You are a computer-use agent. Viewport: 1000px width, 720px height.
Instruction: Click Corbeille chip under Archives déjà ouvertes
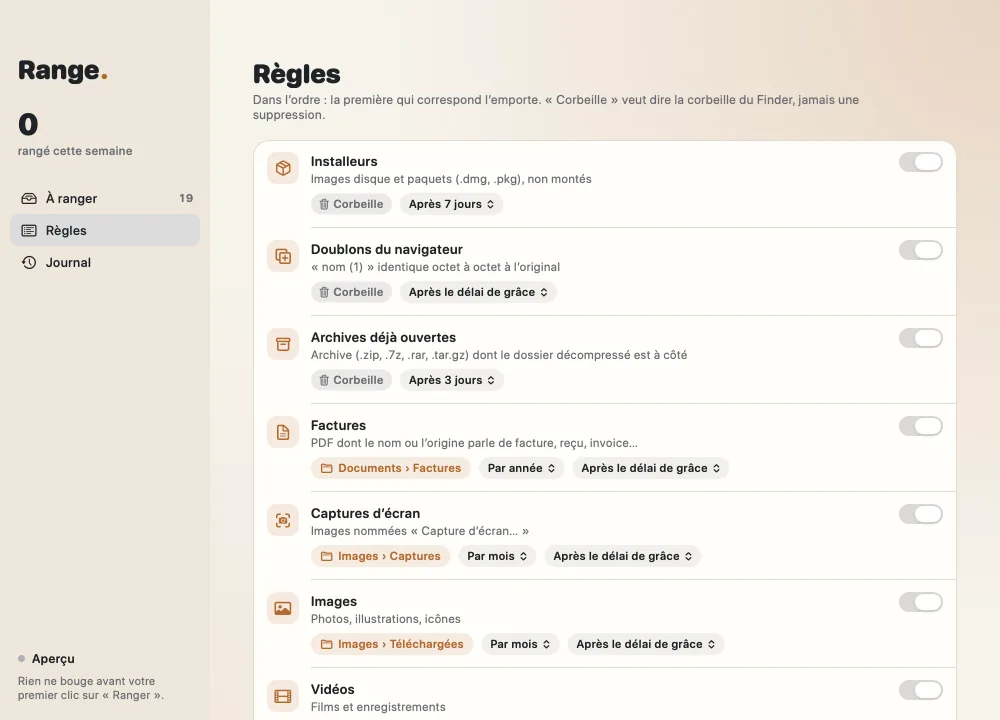coord(351,380)
